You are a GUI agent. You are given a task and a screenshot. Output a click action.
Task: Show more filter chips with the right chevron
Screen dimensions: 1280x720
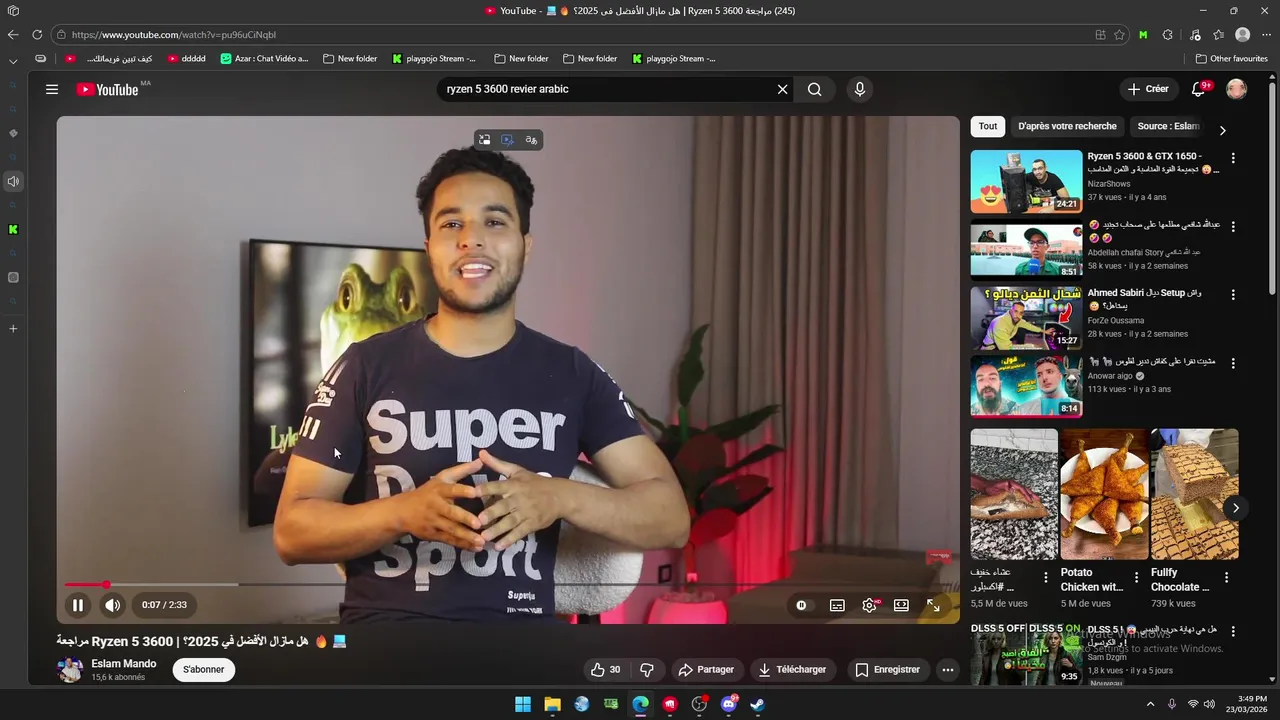1222,130
